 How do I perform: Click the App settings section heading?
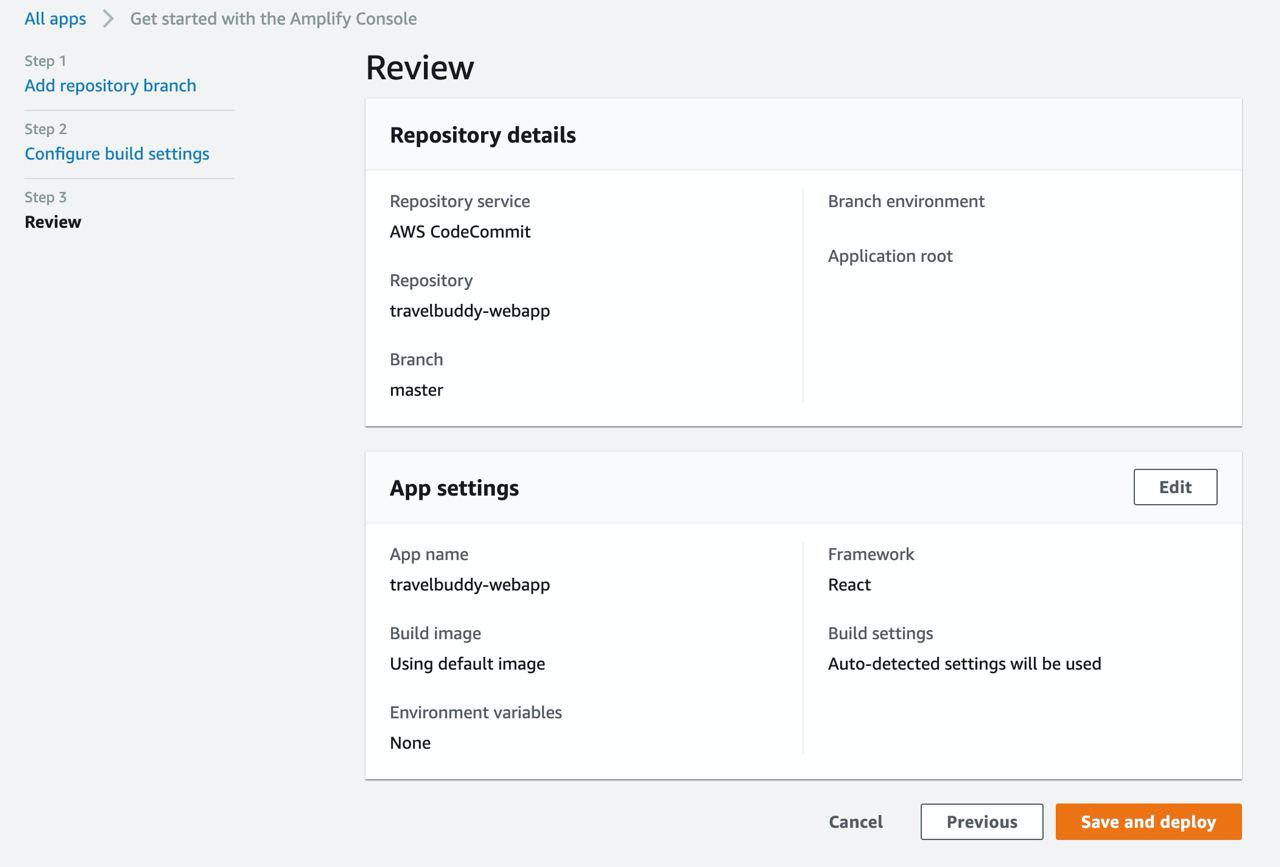[x=454, y=488]
